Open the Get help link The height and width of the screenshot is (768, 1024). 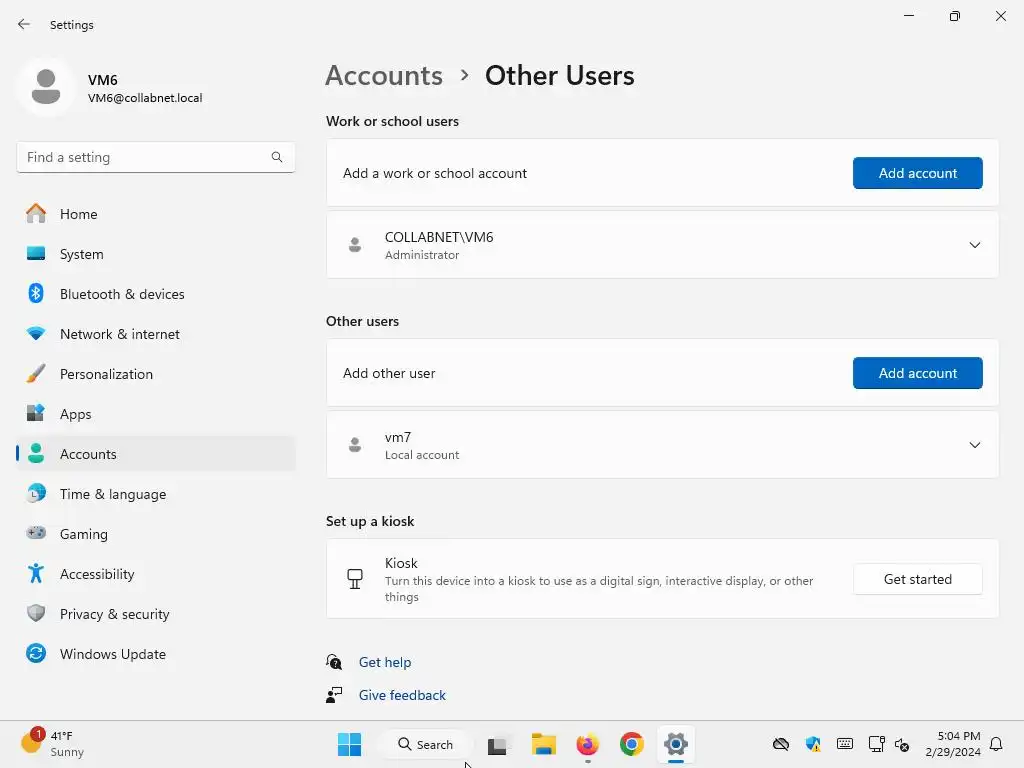(x=385, y=662)
